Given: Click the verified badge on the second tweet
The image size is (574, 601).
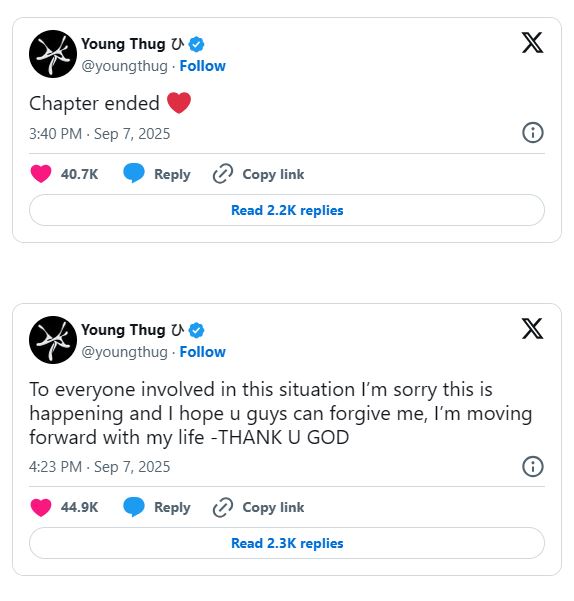Looking at the screenshot, I should click(x=197, y=330).
